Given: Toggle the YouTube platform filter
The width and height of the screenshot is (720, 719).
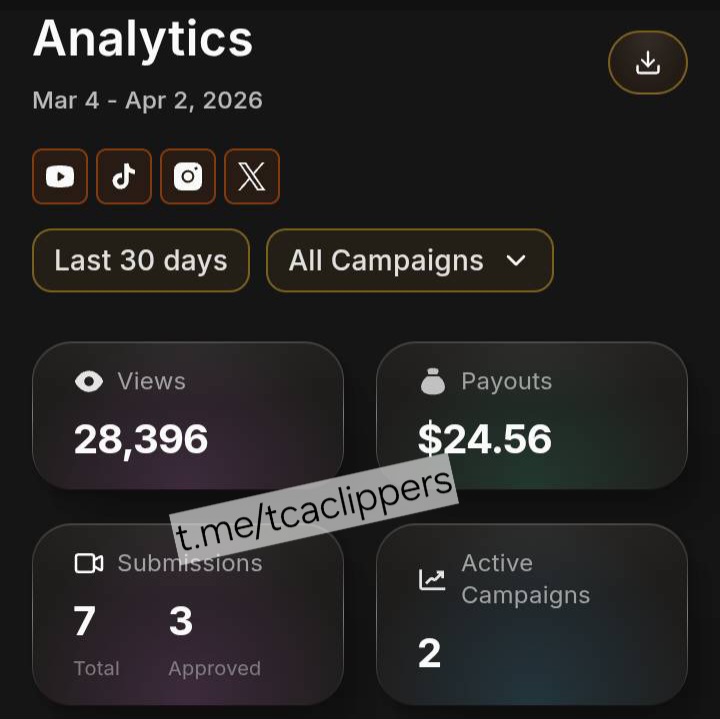Looking at the screenshot, I should 60,177.
